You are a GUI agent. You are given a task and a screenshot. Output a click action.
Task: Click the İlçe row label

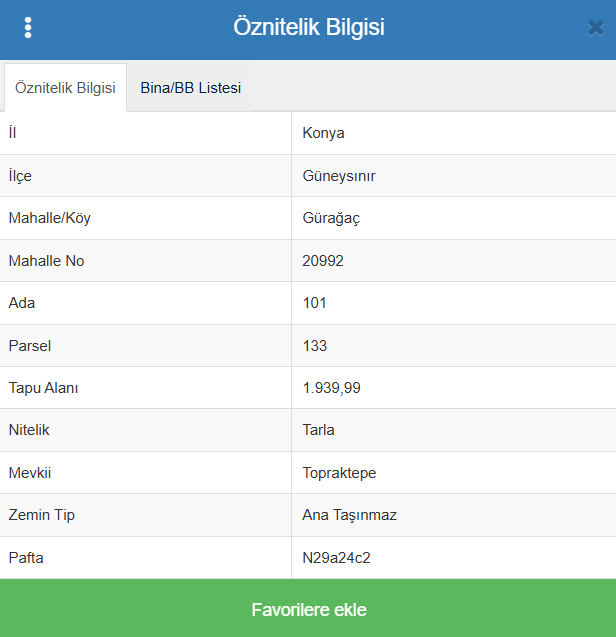click(x=20, y=176)
